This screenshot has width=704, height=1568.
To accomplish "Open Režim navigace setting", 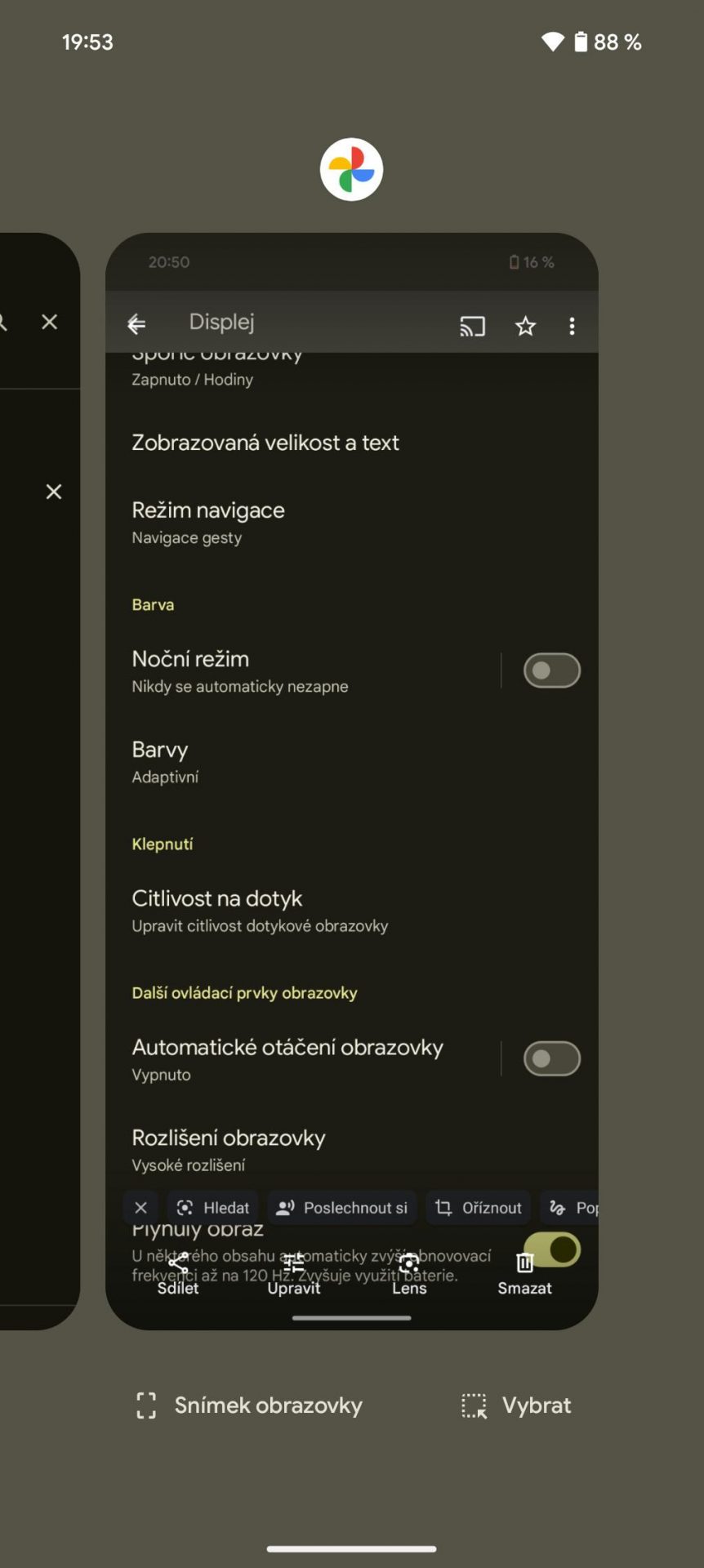I will pos(352,523).
